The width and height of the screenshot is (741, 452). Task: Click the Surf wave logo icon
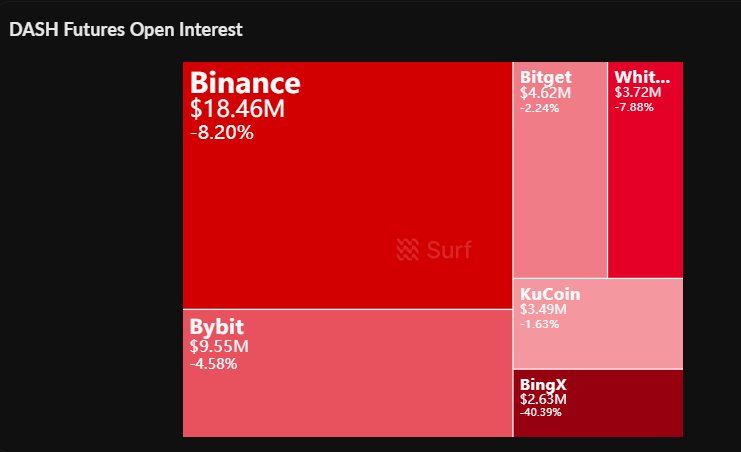point(407,250)
